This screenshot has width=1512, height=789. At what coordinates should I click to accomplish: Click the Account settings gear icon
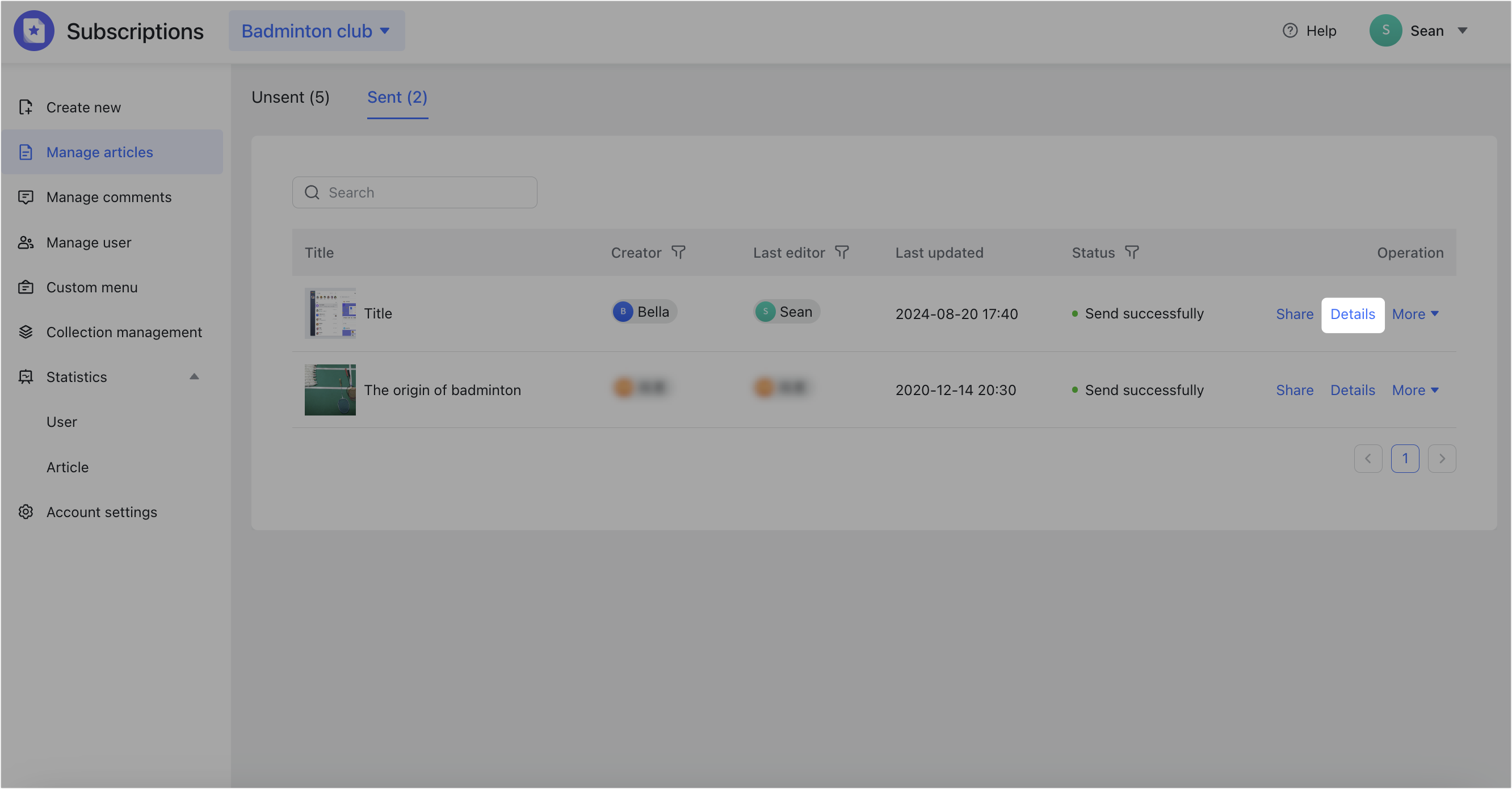point(25,512)
